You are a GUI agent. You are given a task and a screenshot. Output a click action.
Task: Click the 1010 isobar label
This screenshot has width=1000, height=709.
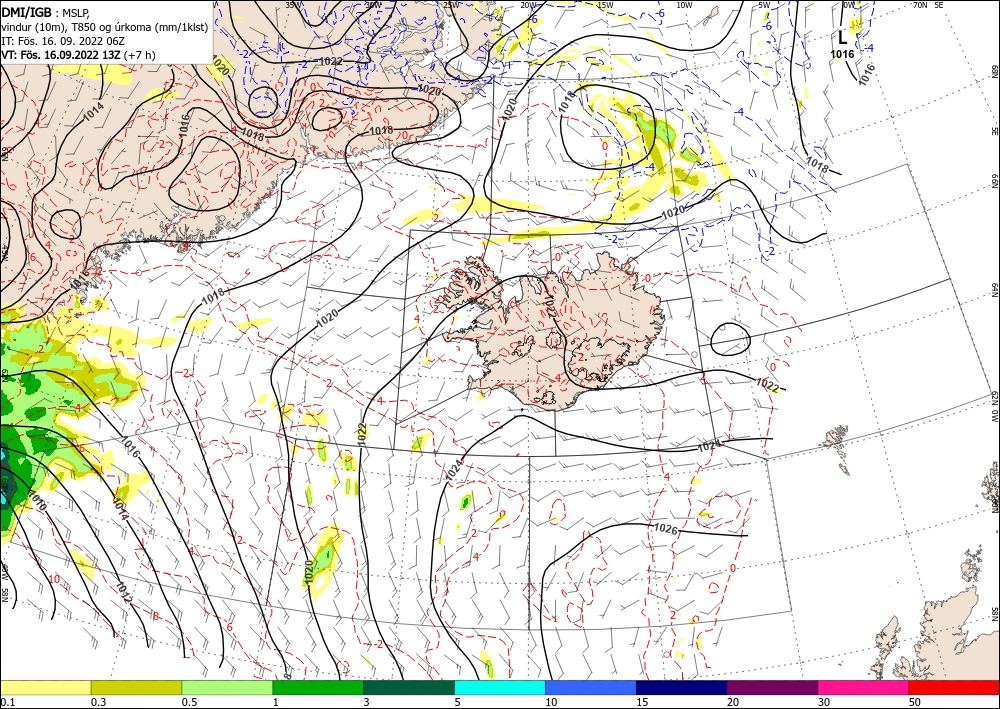pos(36,502)
